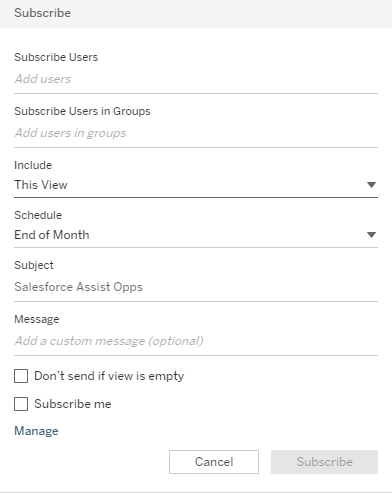Open the End of Month schedule dropdown
This screenshot has width=392, height=493.
(x=196, y=235)
